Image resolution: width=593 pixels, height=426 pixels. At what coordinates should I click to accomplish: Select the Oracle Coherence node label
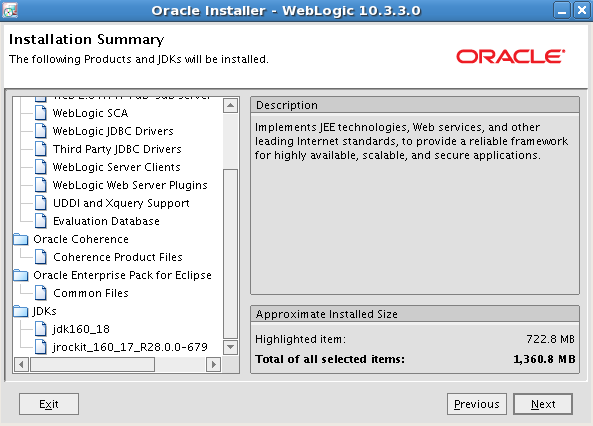[x=81, y=239]
